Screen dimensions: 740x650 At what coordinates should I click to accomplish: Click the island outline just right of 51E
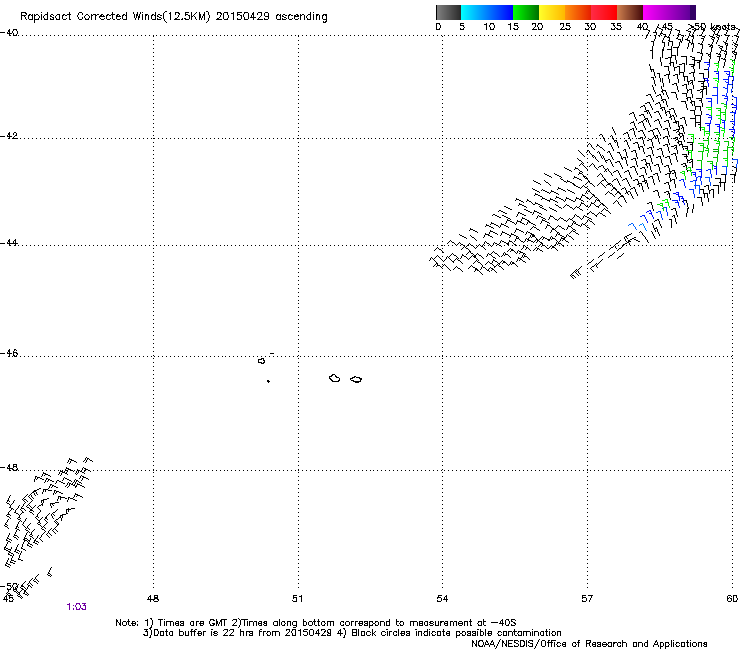point(335,378)
